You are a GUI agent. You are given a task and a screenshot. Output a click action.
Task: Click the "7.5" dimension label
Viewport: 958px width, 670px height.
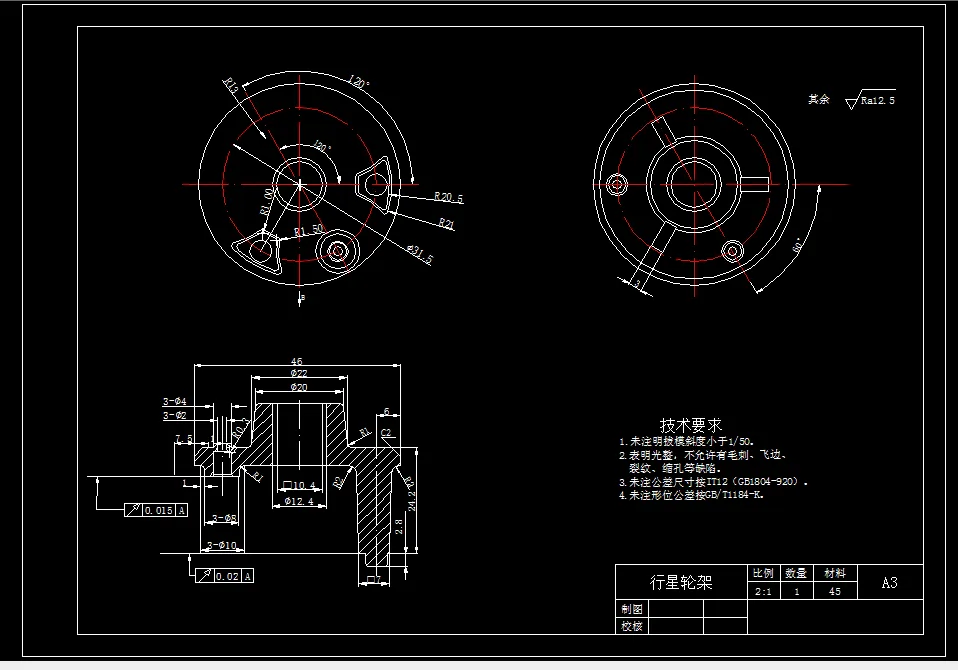(x=183, y=439)
